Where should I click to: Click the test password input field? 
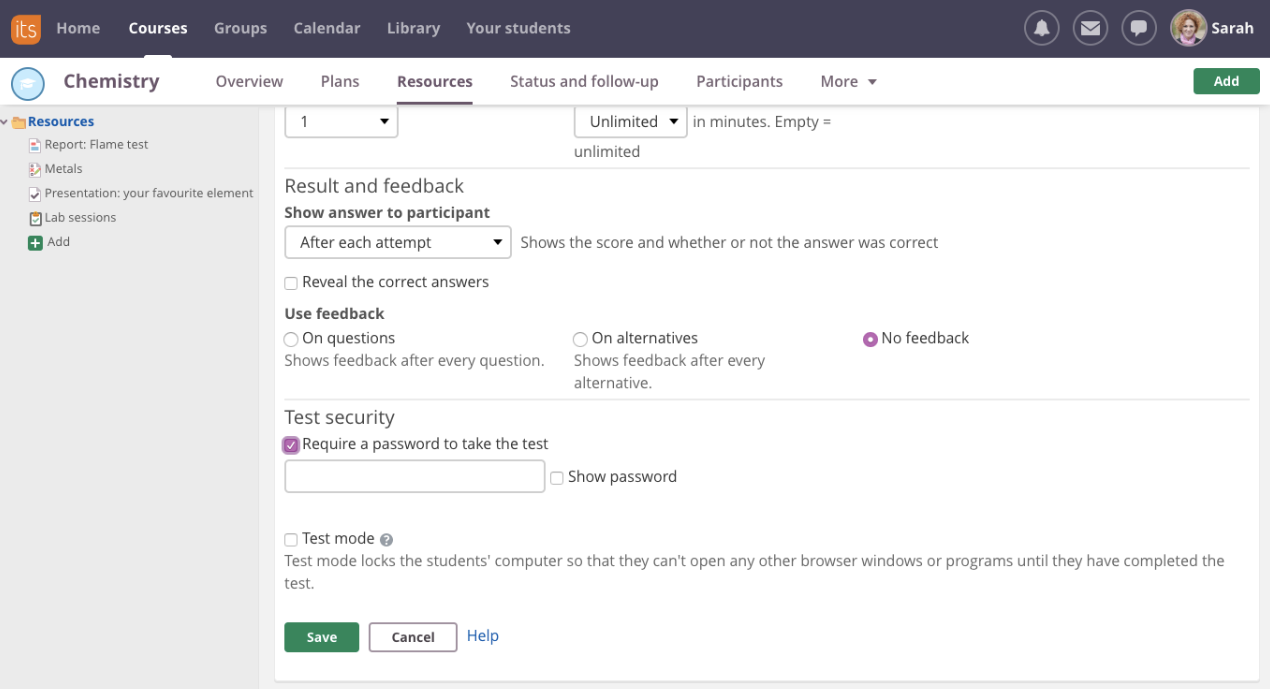[x=414, y=477]
